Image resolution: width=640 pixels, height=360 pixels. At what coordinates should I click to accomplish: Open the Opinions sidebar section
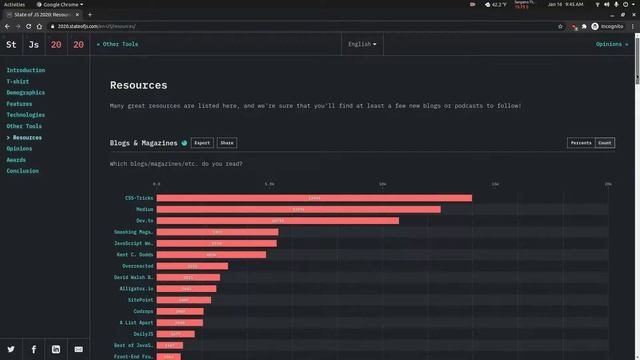click(19, 149)
